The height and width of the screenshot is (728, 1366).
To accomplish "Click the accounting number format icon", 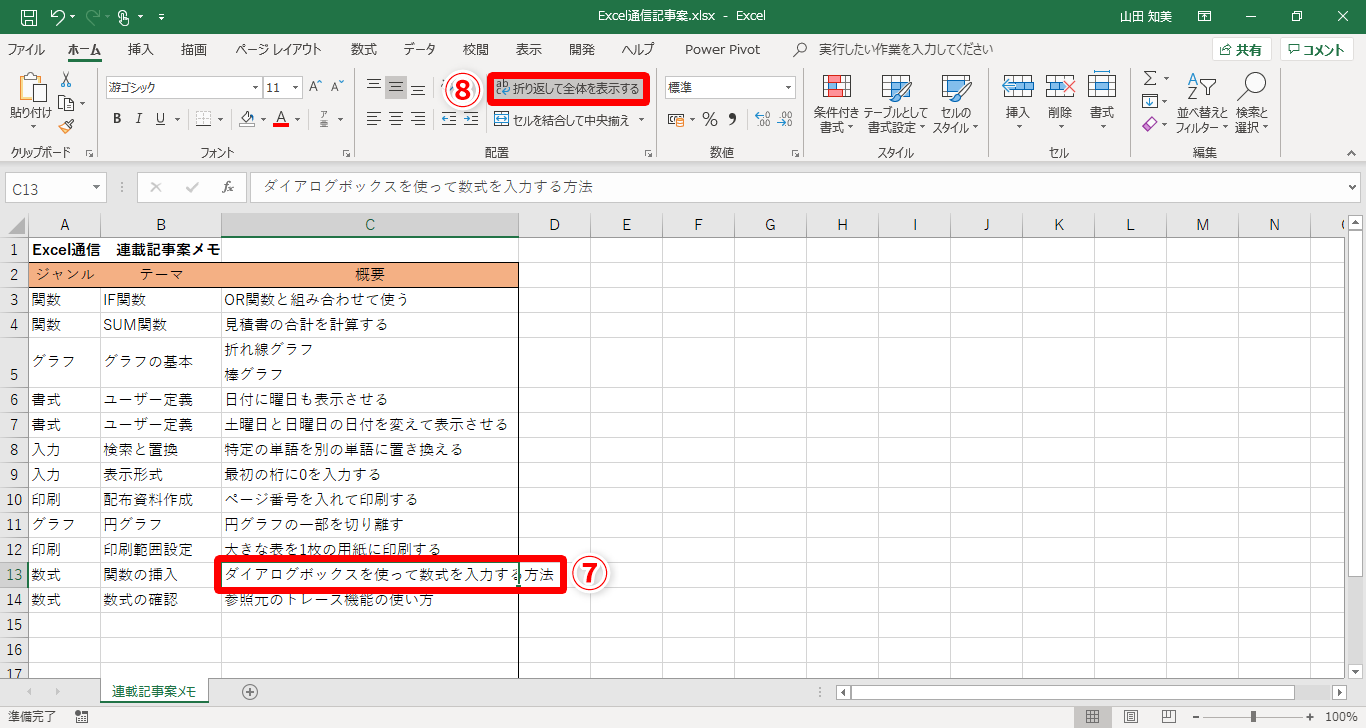I will [676, 120].
